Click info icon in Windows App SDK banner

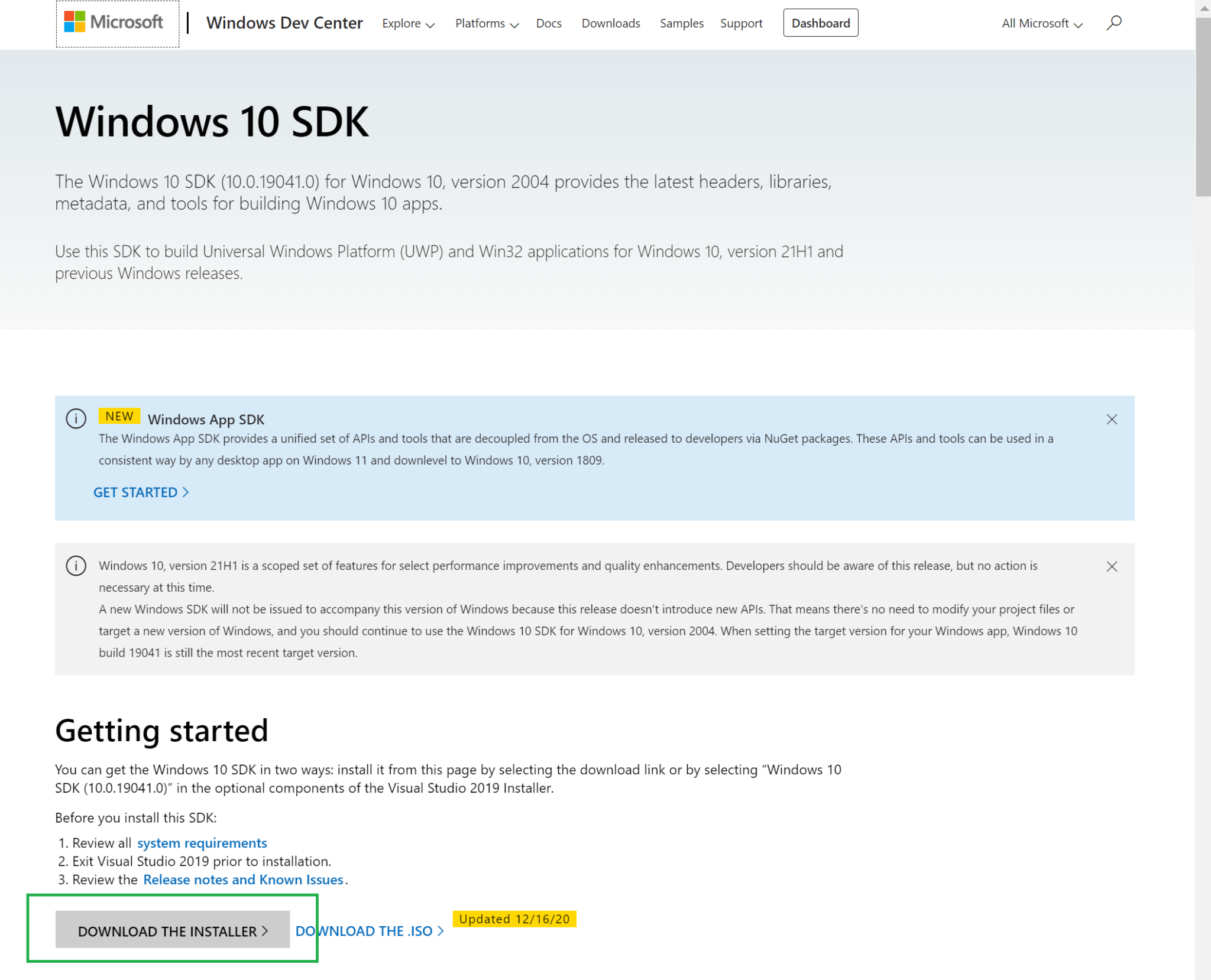(76, 418)
